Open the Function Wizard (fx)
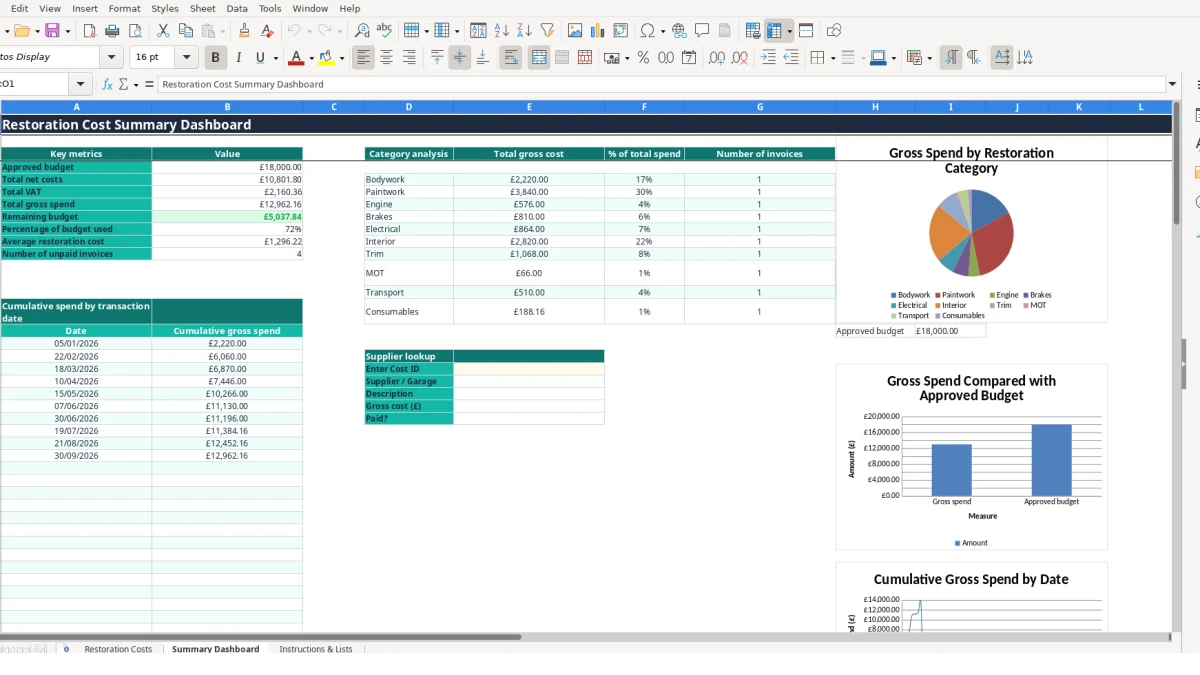Viewport: 1200px width, 675px height. [107, 84]
